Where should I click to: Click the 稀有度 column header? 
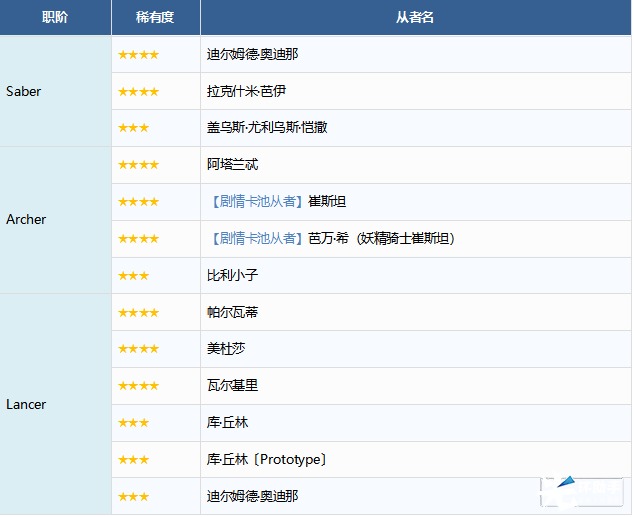pyautogui.click(x=155, y=18)
